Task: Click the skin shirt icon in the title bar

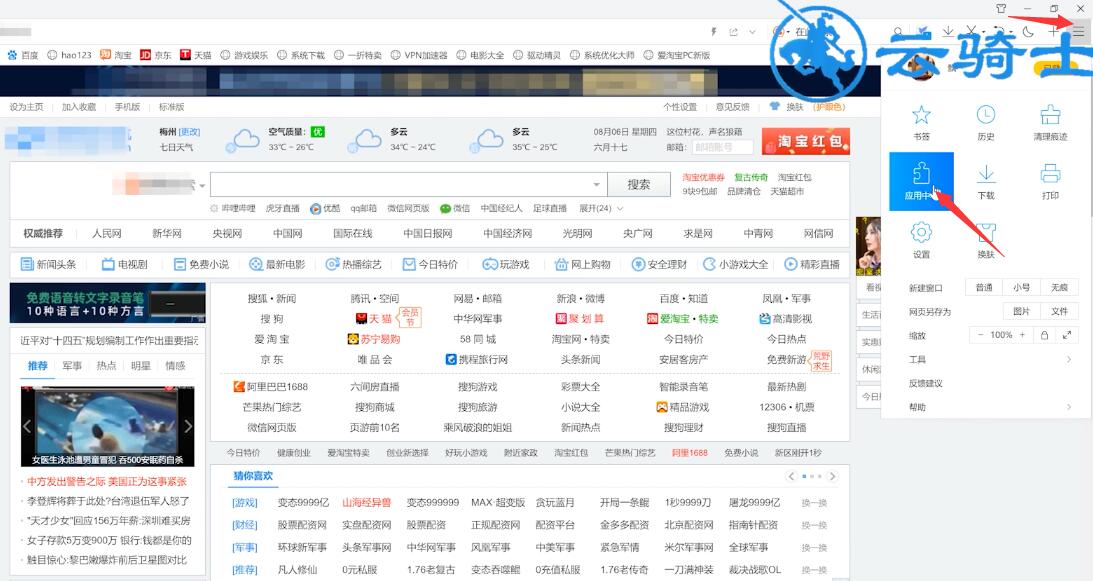Action: (1001, 8)
